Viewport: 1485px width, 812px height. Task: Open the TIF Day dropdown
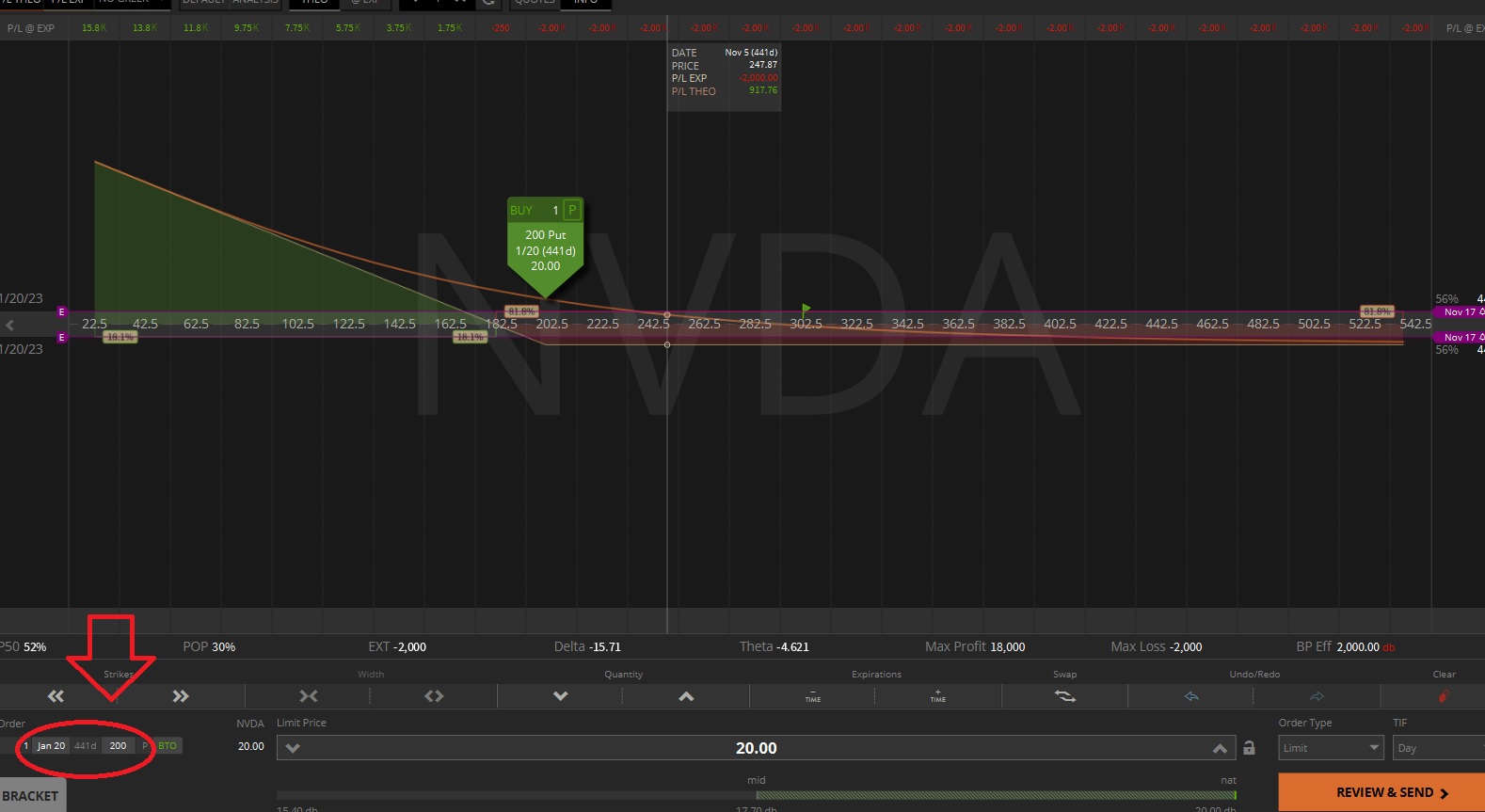pos(1438,748)
